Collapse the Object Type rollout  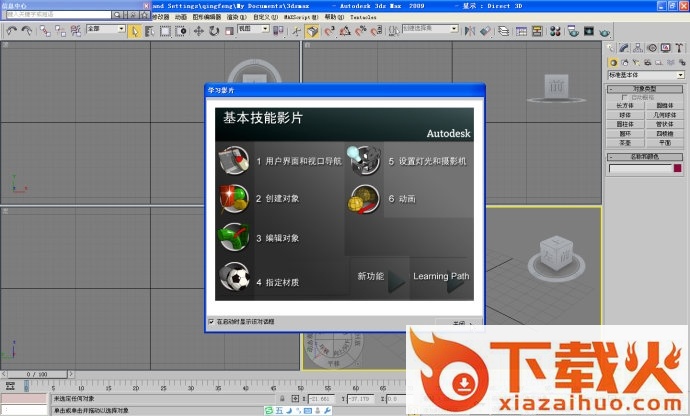click(x=645, y=89)
